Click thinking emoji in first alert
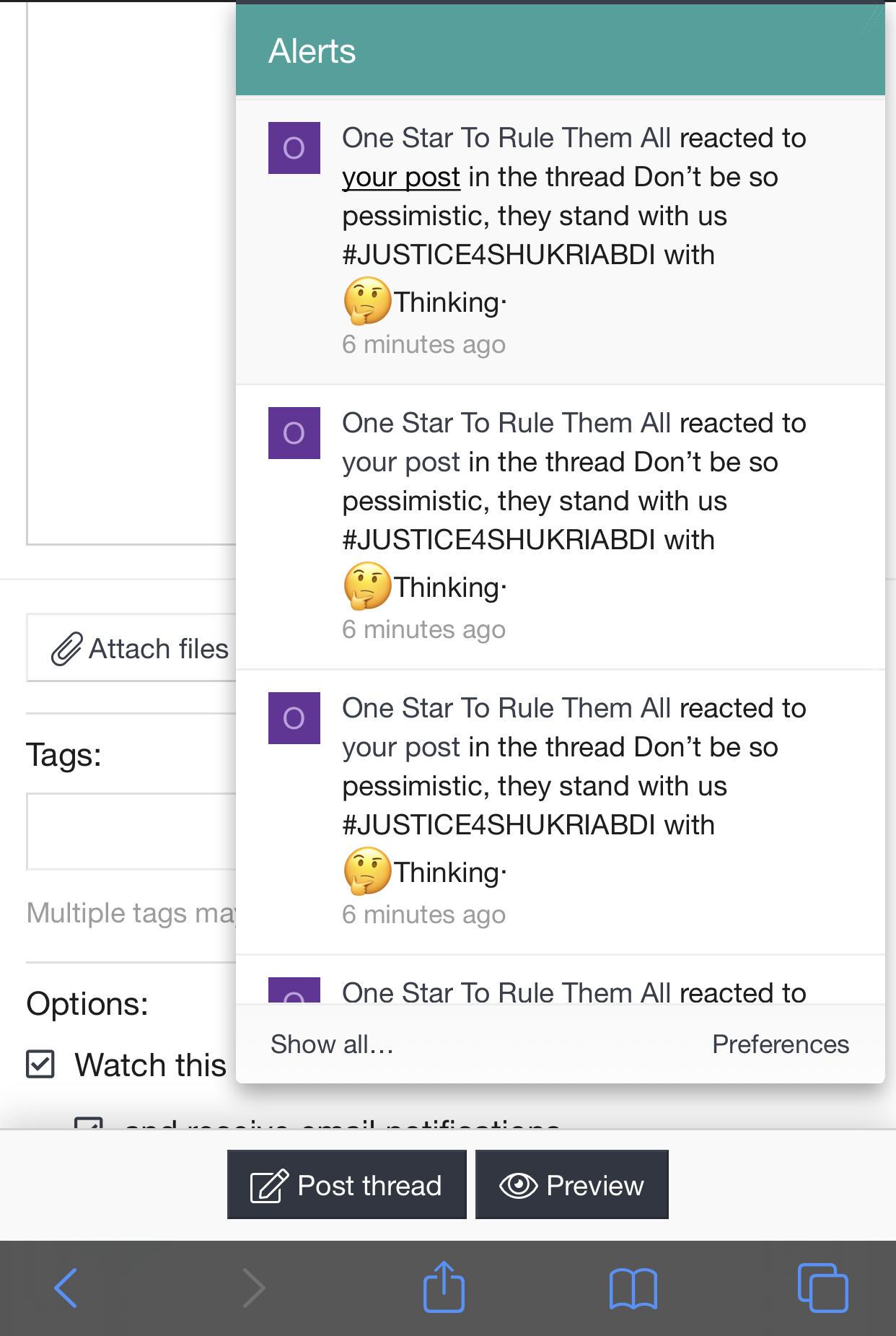Screen dimensions: 896x1336 click(x=367, y=301)
